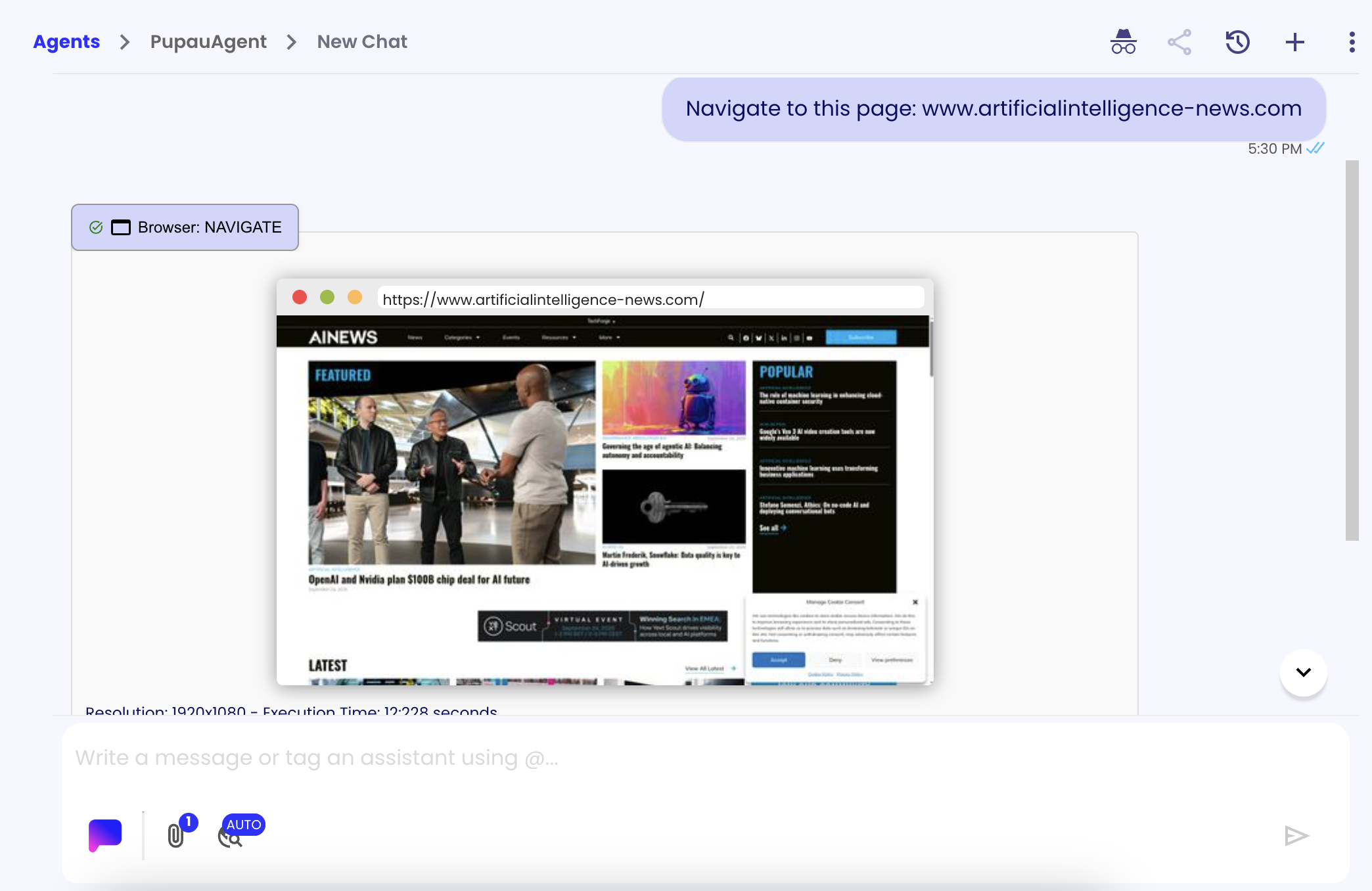Click the breadcrumb chevron after PupauAgent
Viewport: 1372px width, 891px height.
coord(292,42)
